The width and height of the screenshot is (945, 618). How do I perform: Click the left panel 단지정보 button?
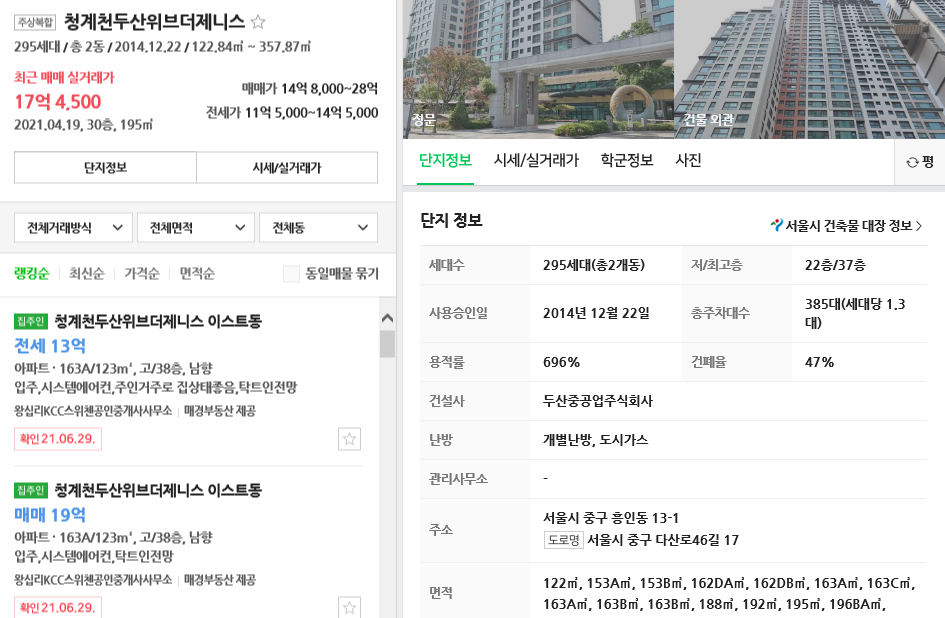pyautogui.click(x=105, y=167)
